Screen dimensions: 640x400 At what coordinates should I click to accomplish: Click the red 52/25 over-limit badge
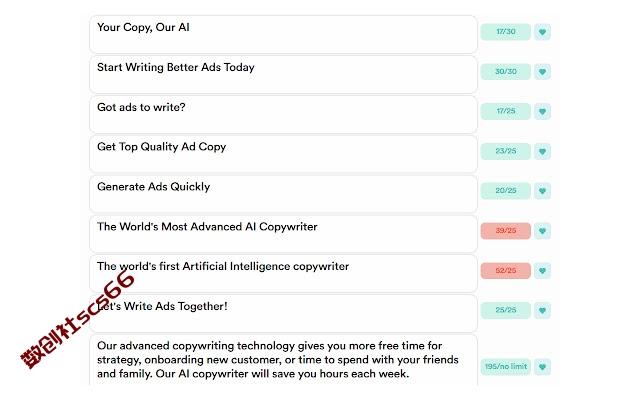[x=506, y=270]
